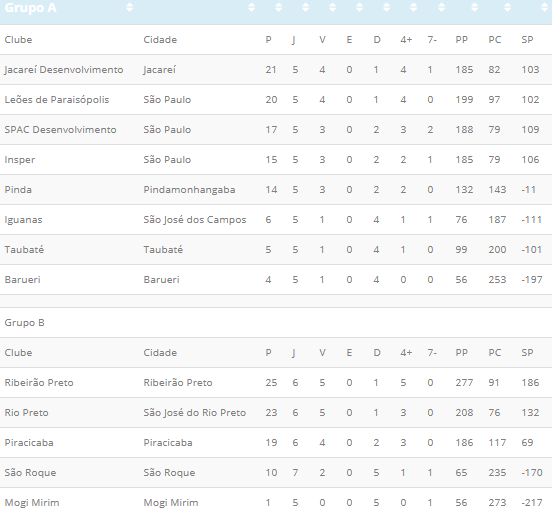552x519 pixels.
Task: Select the Leões de Paraisópolis club name
Action: pos(57,100)
